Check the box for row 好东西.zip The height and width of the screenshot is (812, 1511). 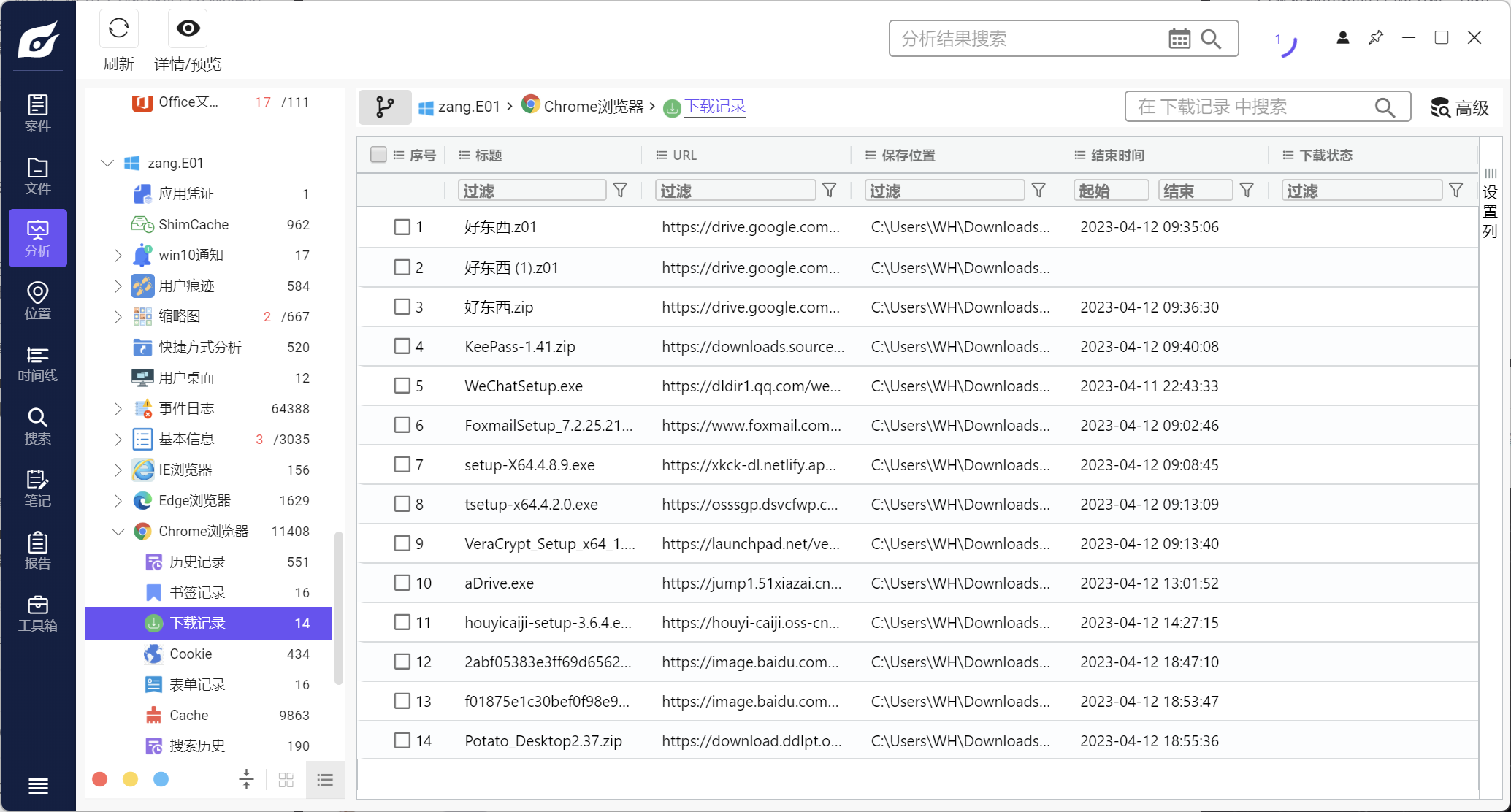(402, 307)
